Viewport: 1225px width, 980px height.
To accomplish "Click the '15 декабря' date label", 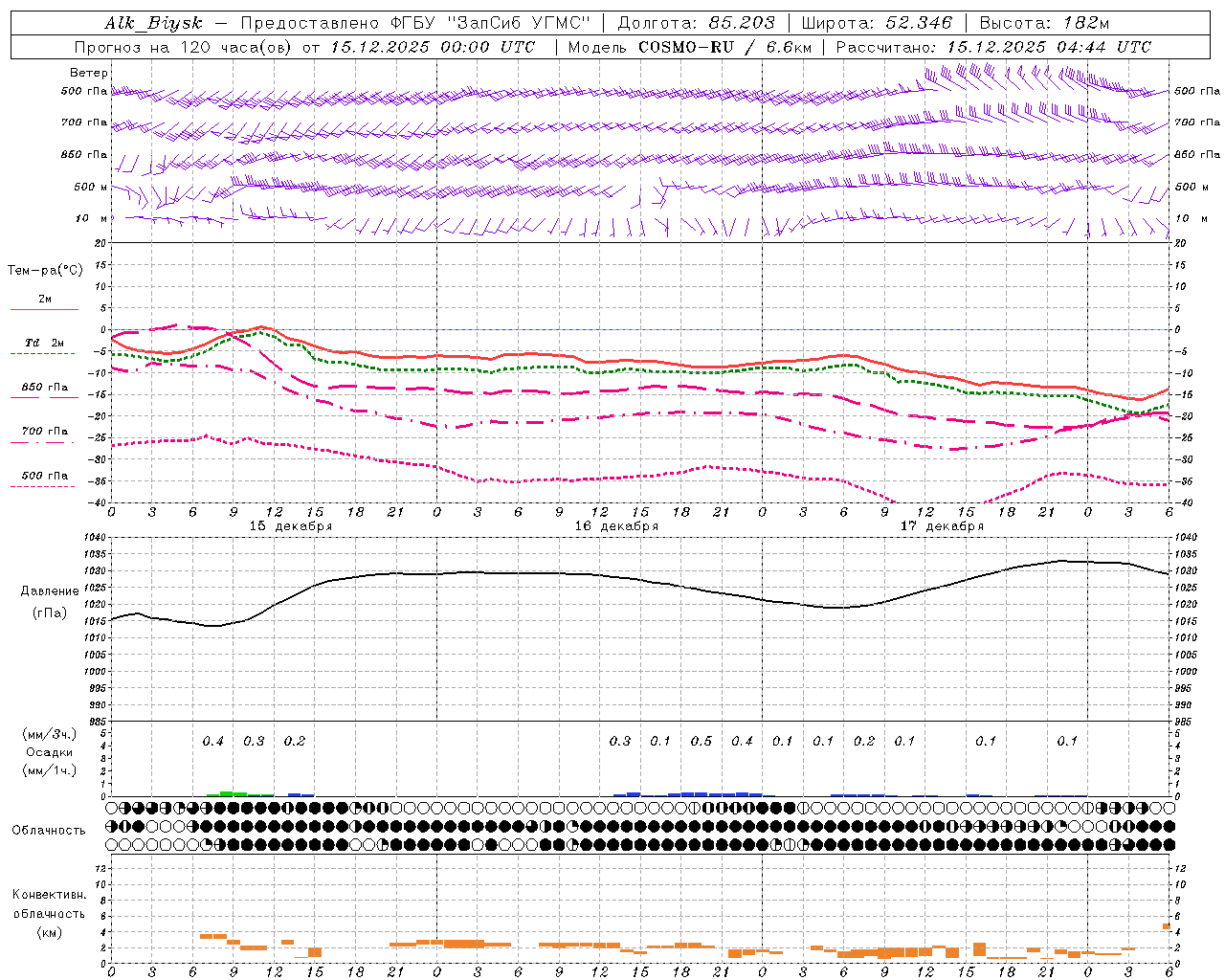I will (x=291, y=526).
